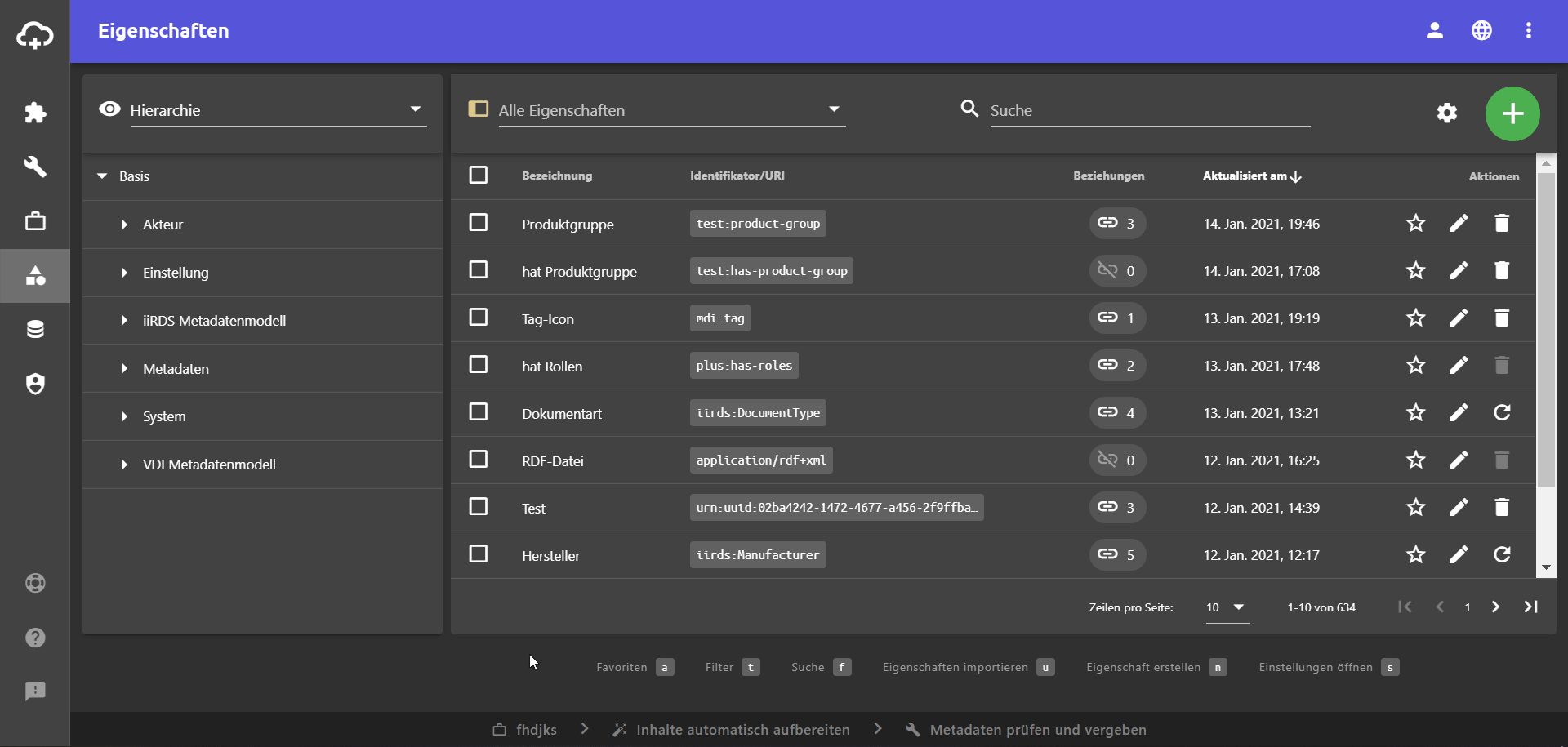Click the green add property button
This screenshot has width=1568, height=747.
pos(1512,113)
